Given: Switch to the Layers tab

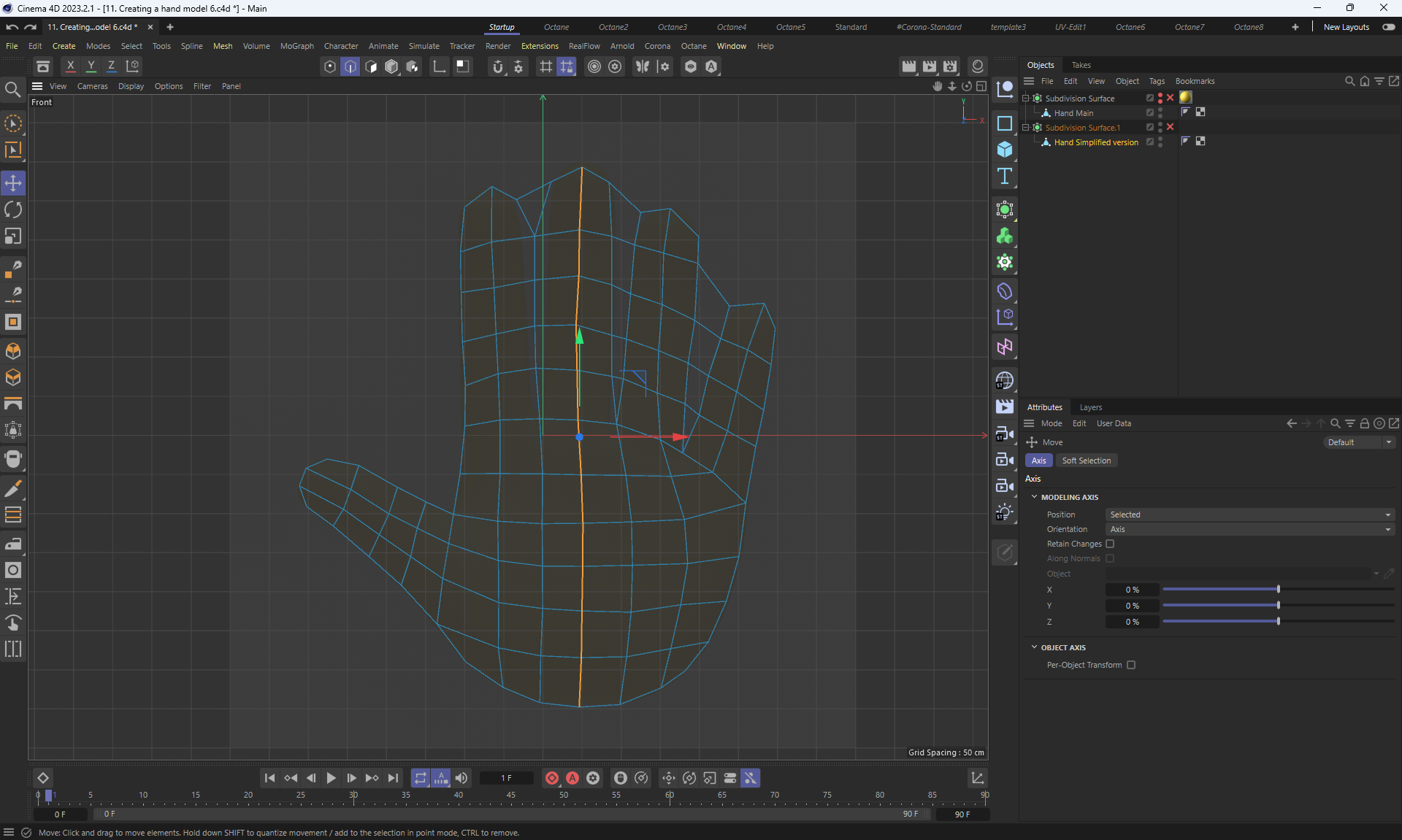Looking at the screenshot, I should [1090, 407].
